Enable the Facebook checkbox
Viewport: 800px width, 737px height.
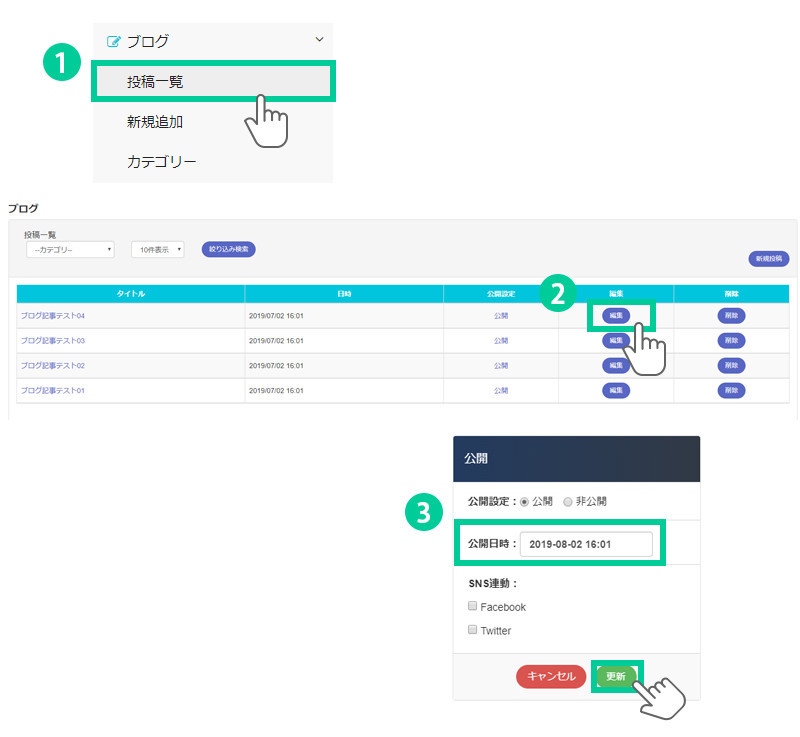472,606
